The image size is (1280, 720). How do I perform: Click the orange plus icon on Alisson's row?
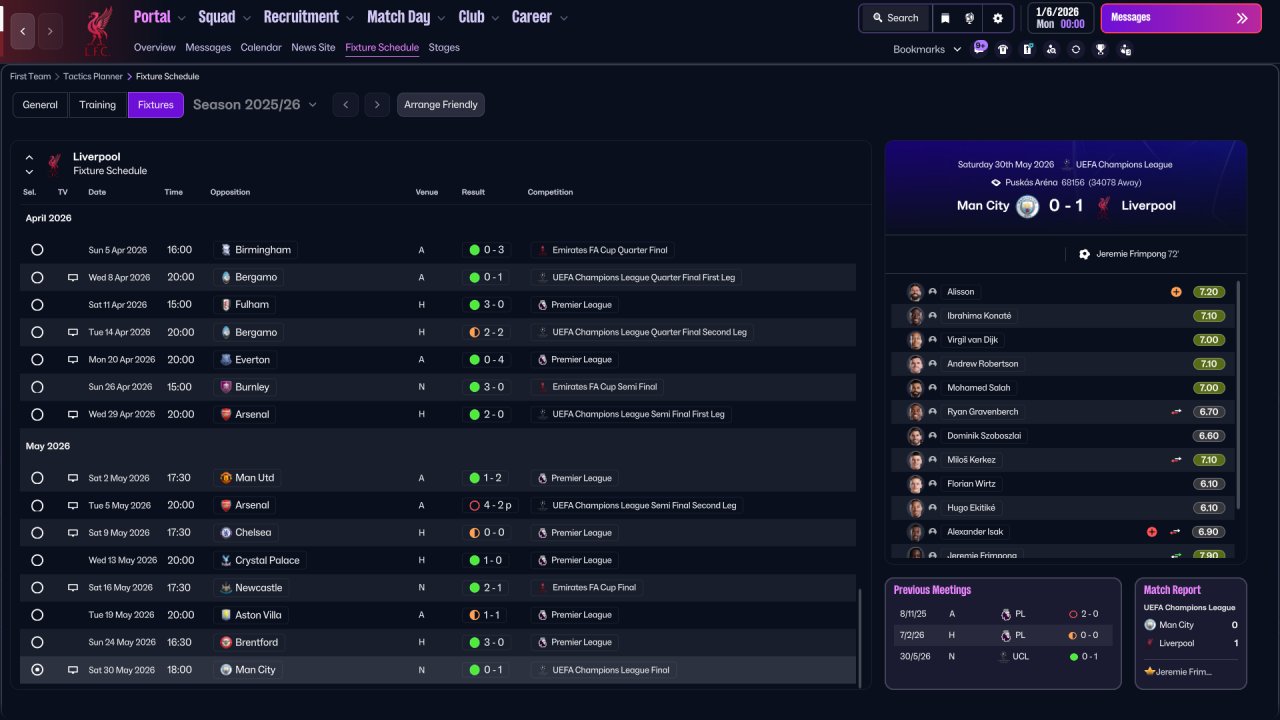[1176, 292]
